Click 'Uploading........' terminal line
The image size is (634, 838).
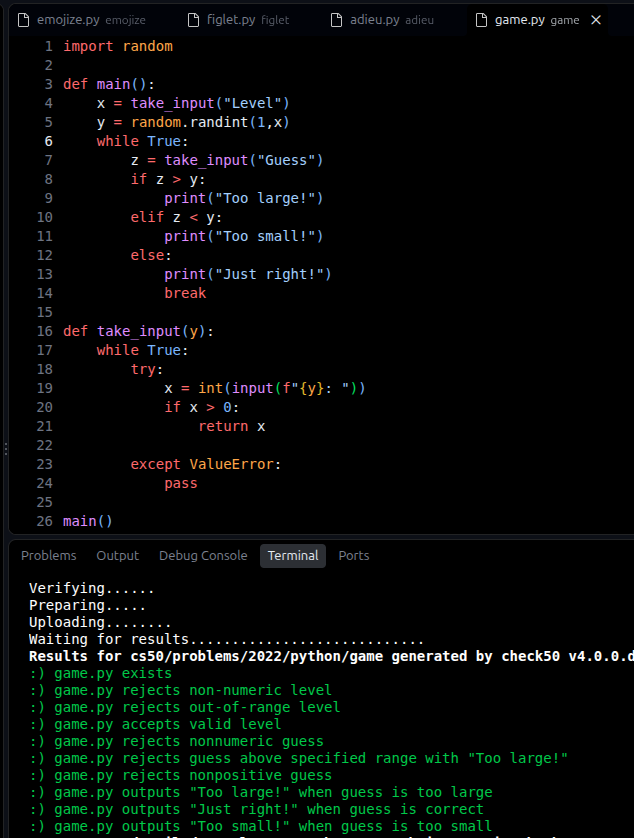tap(100, 623)
